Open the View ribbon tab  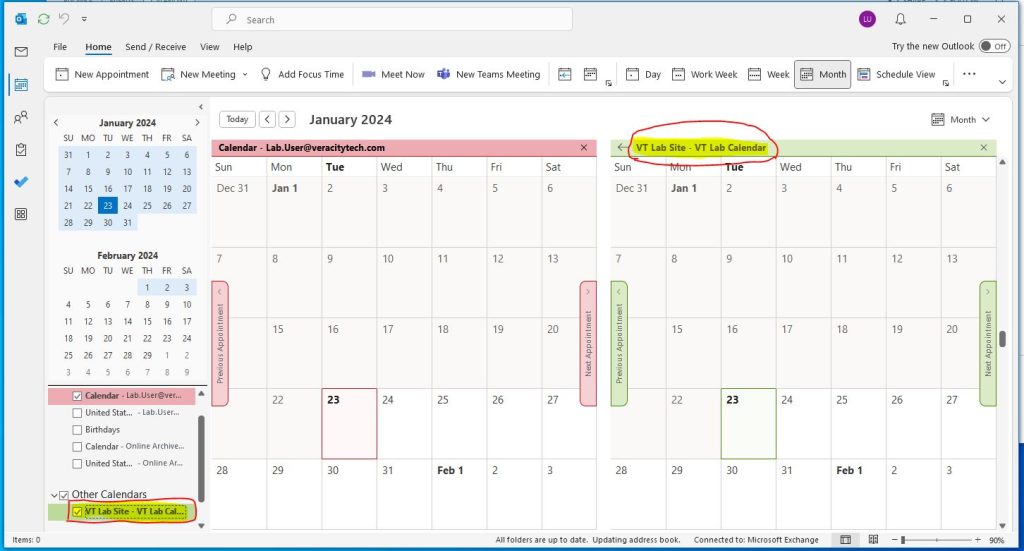(209, 47)
